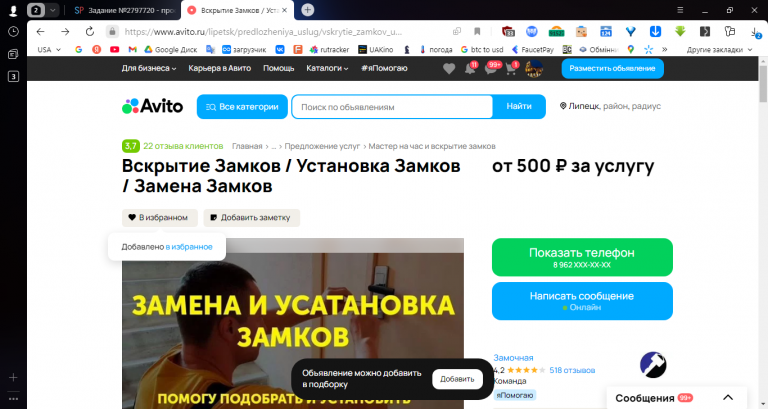The height and width of the screenshot is (409, 768).
Task: Open the Предложение услуг breadcrumb
Action: (x=322, y=146)
